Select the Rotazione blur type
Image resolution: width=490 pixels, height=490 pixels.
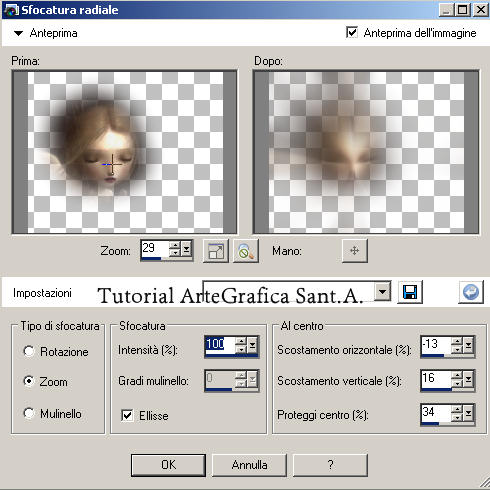[x=29, y=351]
